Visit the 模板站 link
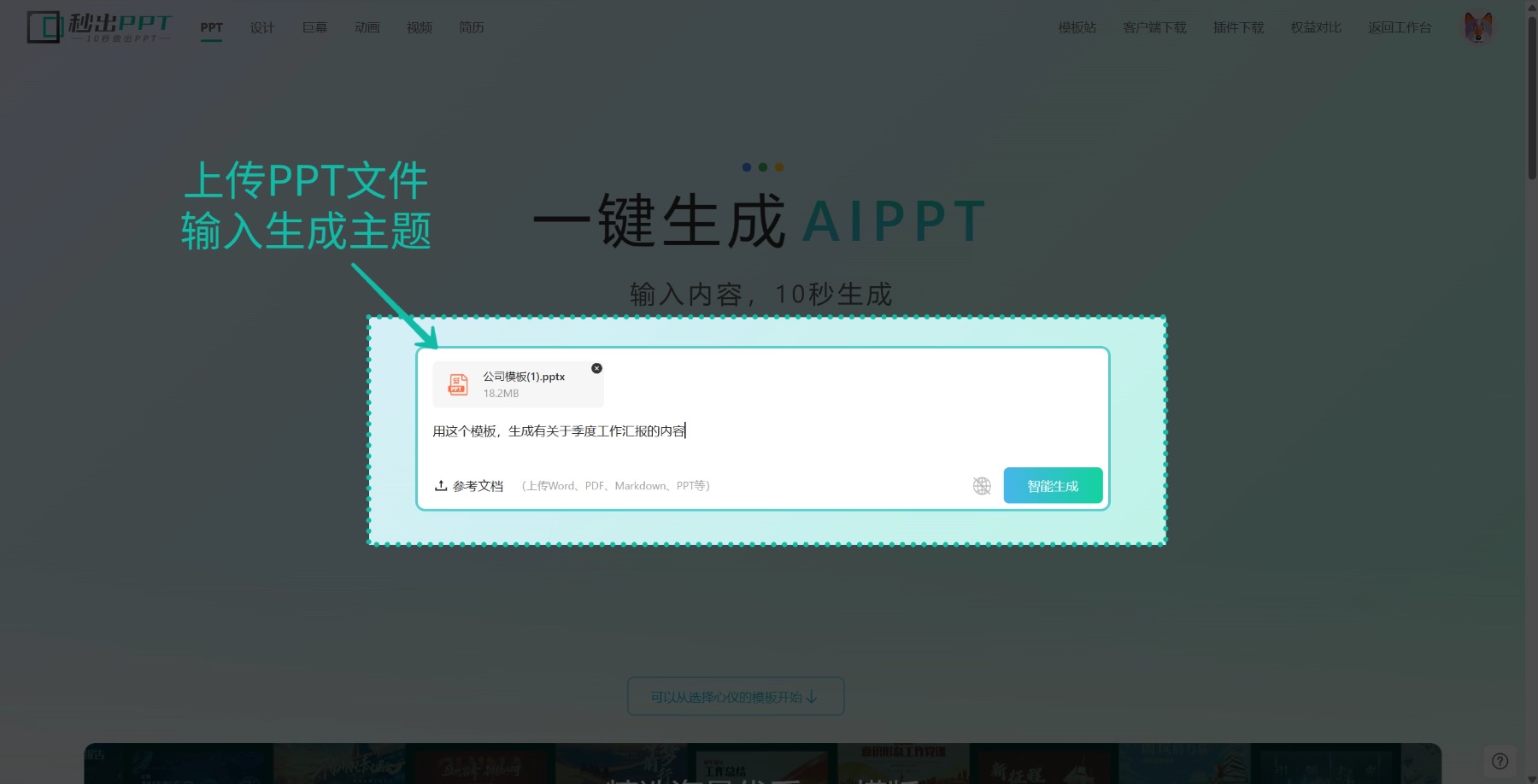 click(1077, 27)
